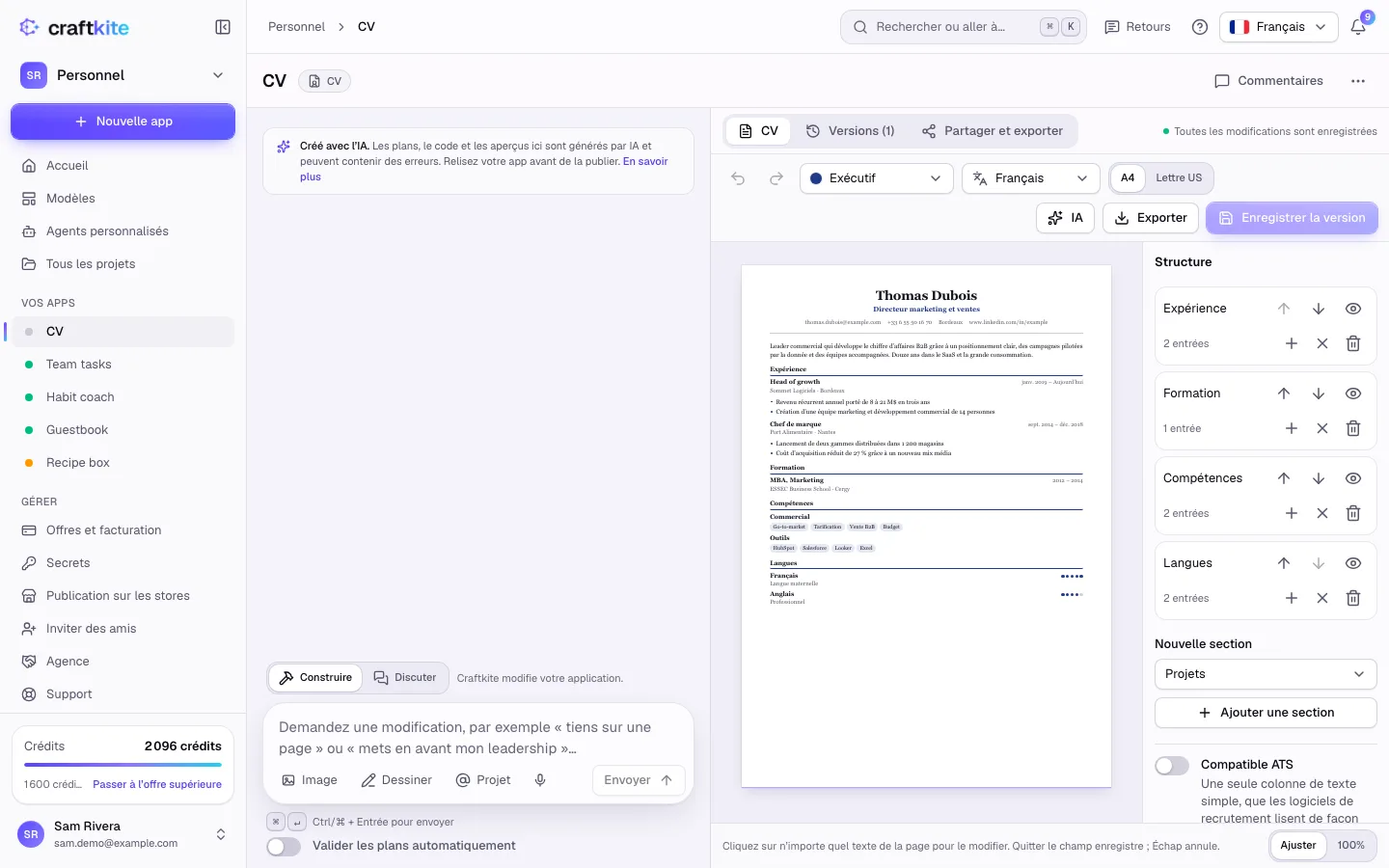Screen dimensions: 1389x868
Task: Start voice input microphone
Action: click(x=540, y=780)
